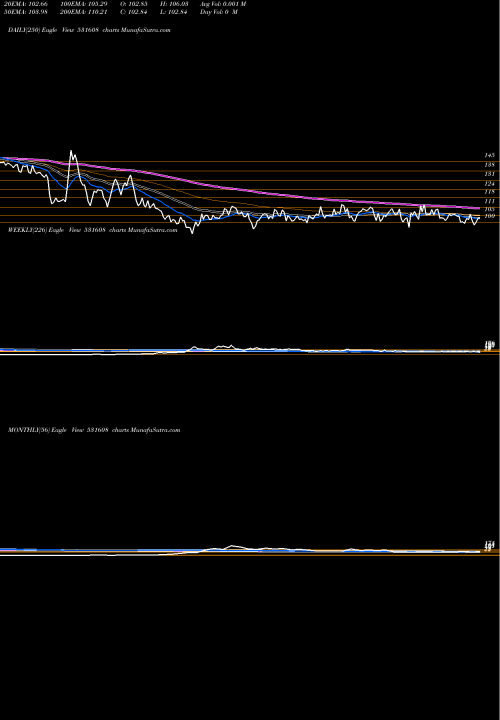This screenshot has height=720, width=500.
Task: Click the 105 price axis label
Action: (x=489, y=209)
